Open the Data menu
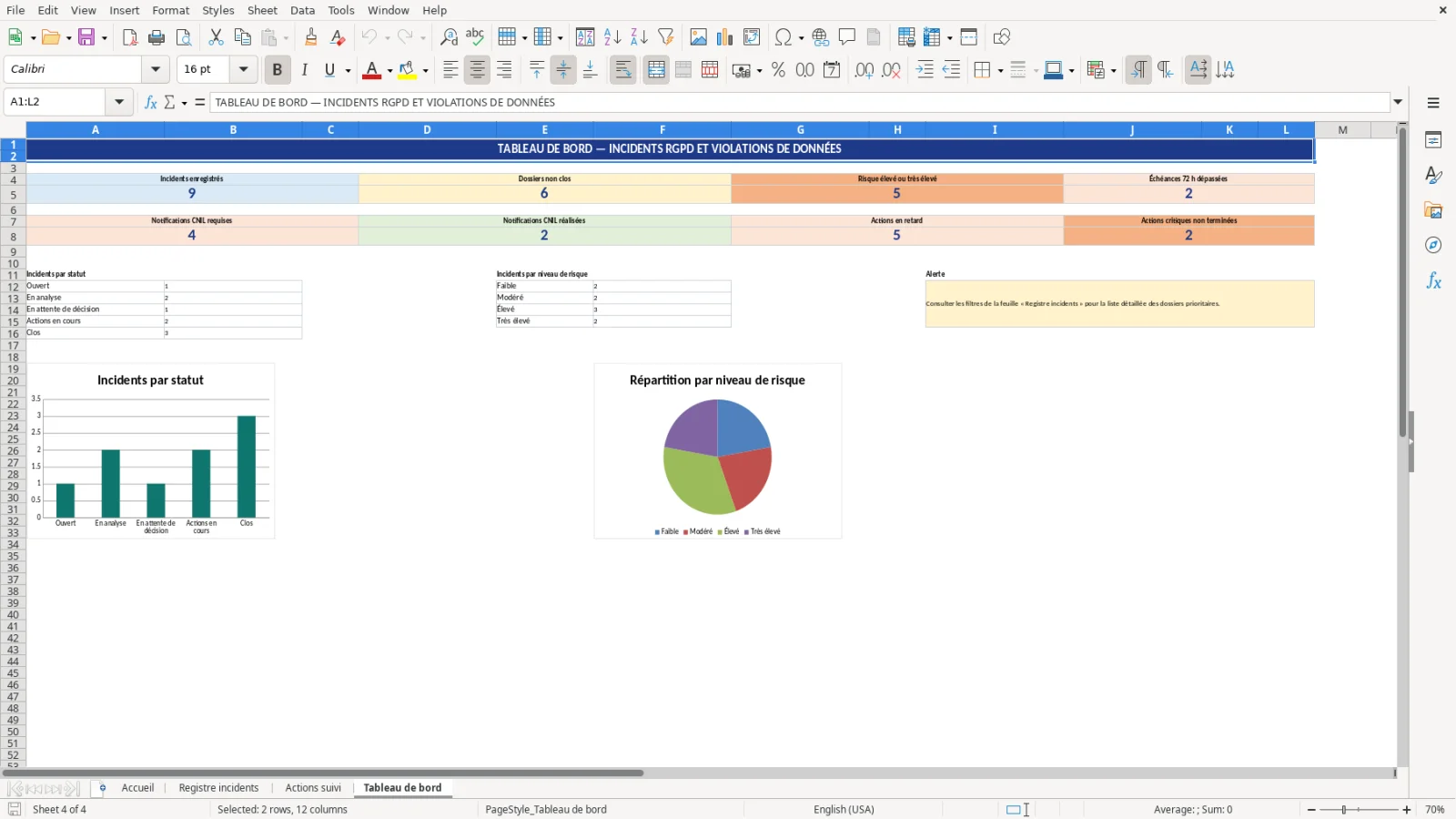Screen dimensions: 1456x819 302,10
